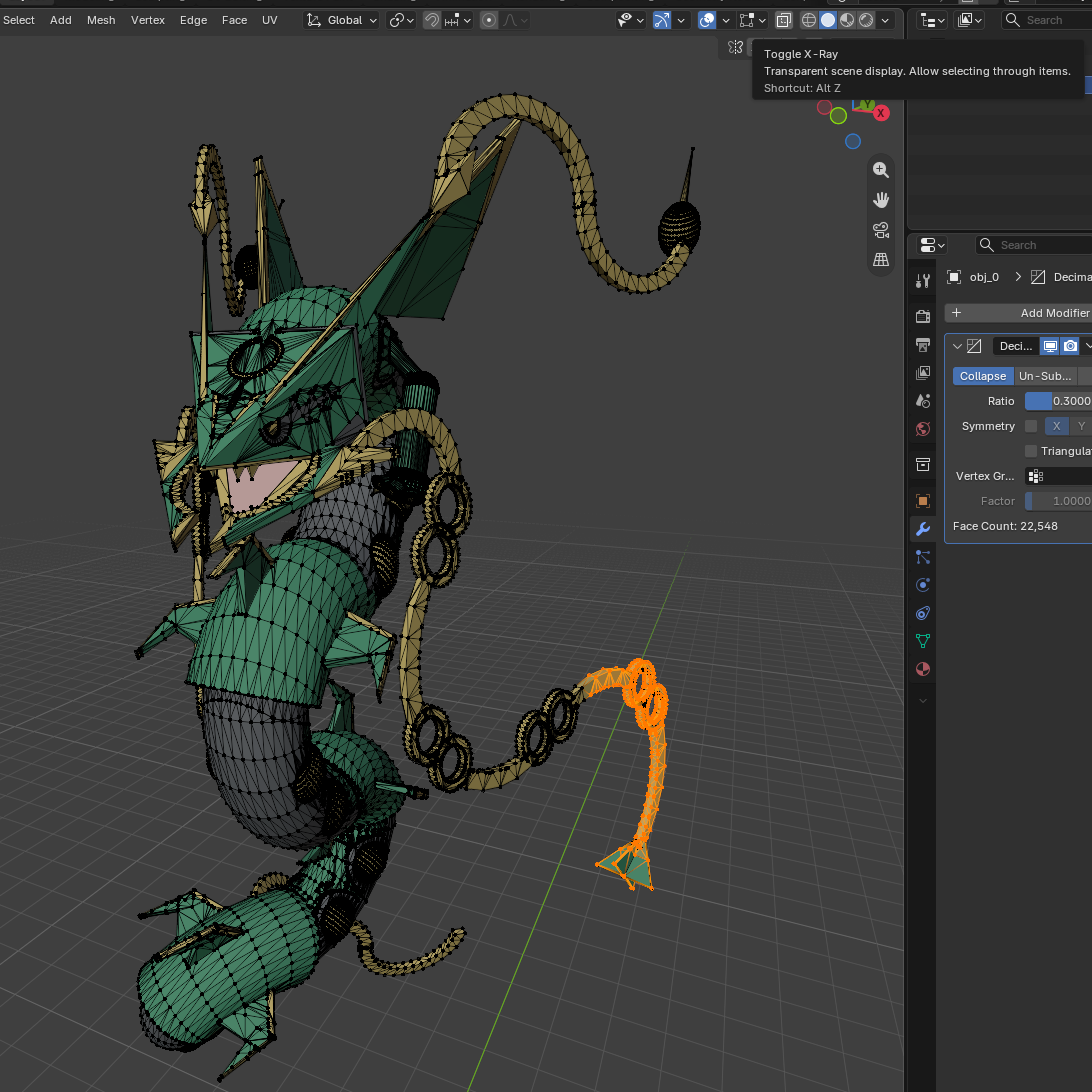Screen dimensions: 1092x1092
Task: Toggle viewport gizmos button
Action: tap(662, 20)
